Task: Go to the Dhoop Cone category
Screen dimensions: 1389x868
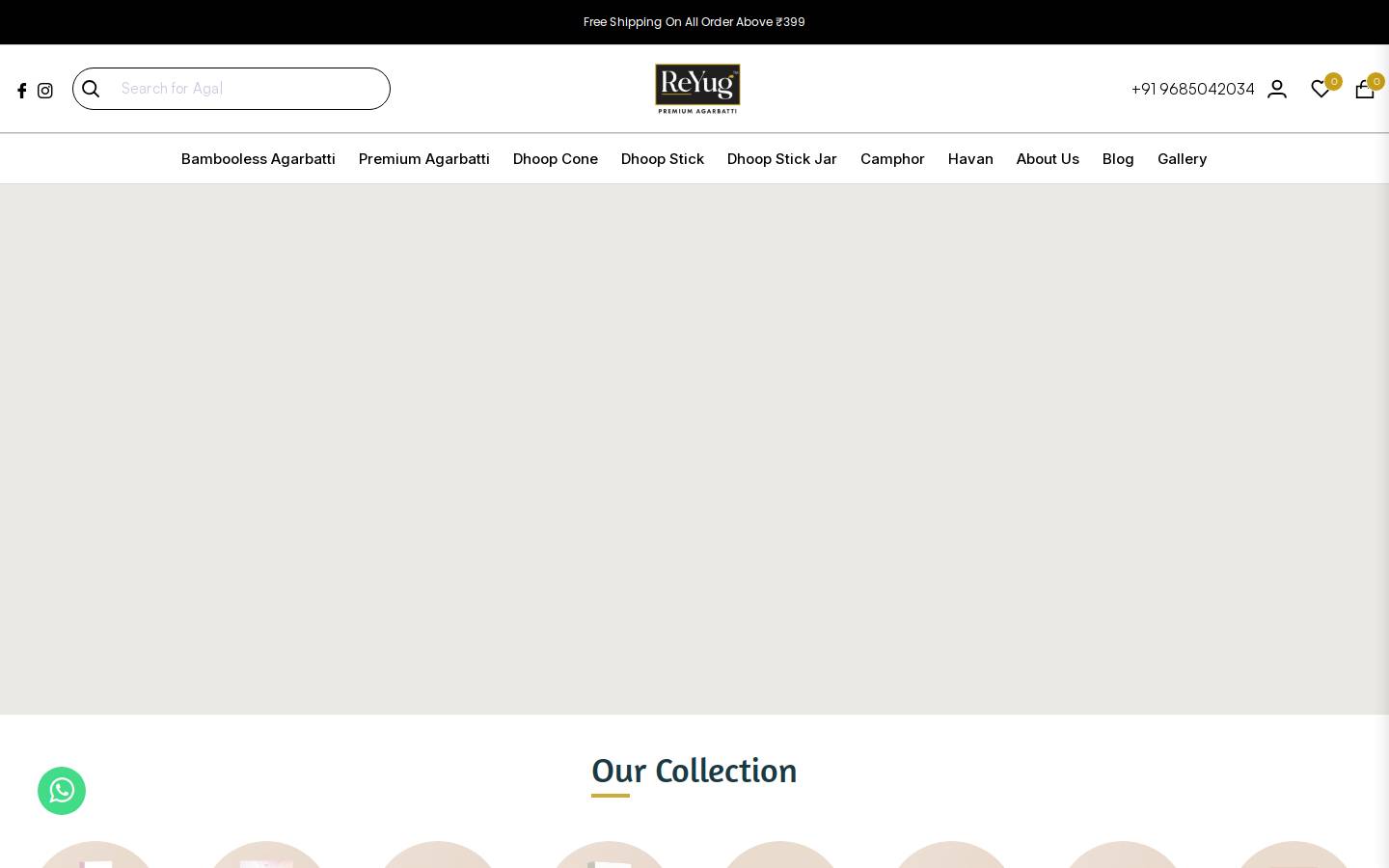Action: [556, 158]
